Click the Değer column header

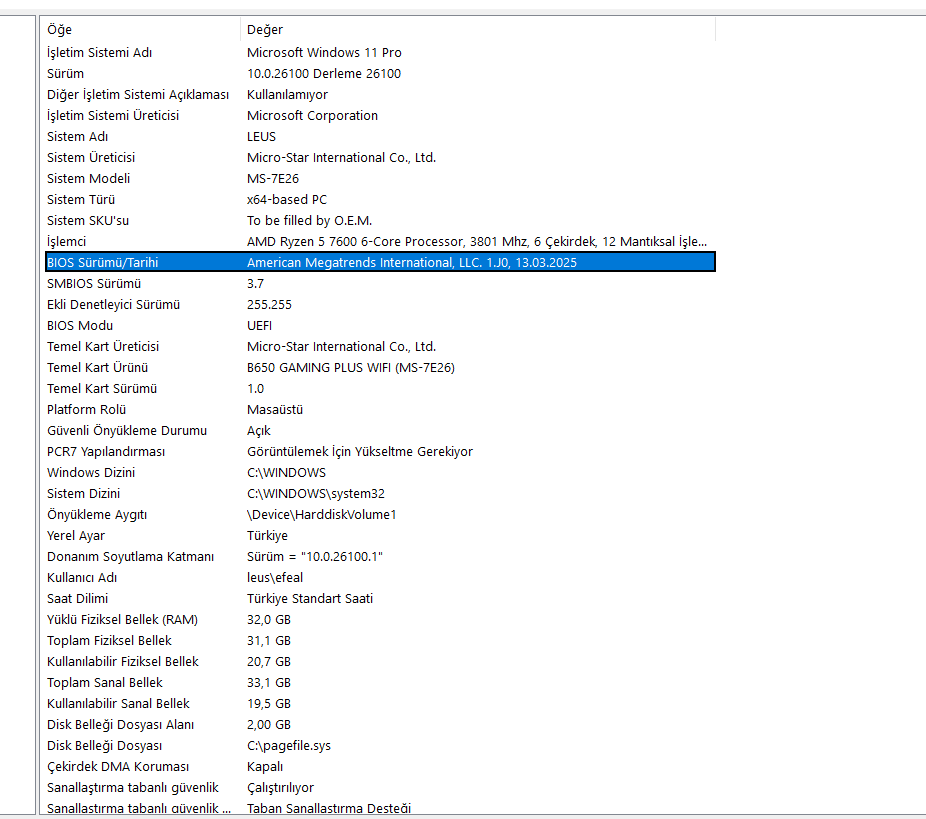[x=478, y=30]
